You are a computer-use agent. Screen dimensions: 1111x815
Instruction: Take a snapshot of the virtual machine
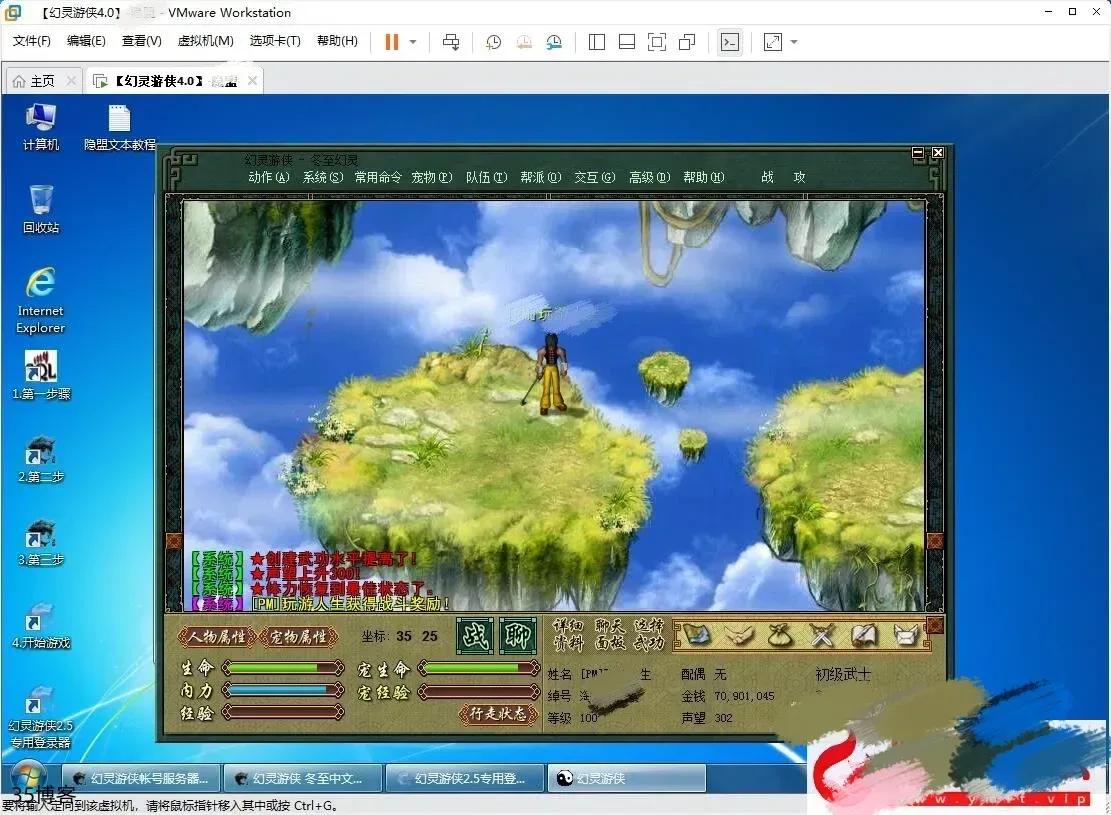tap(493, 42)
